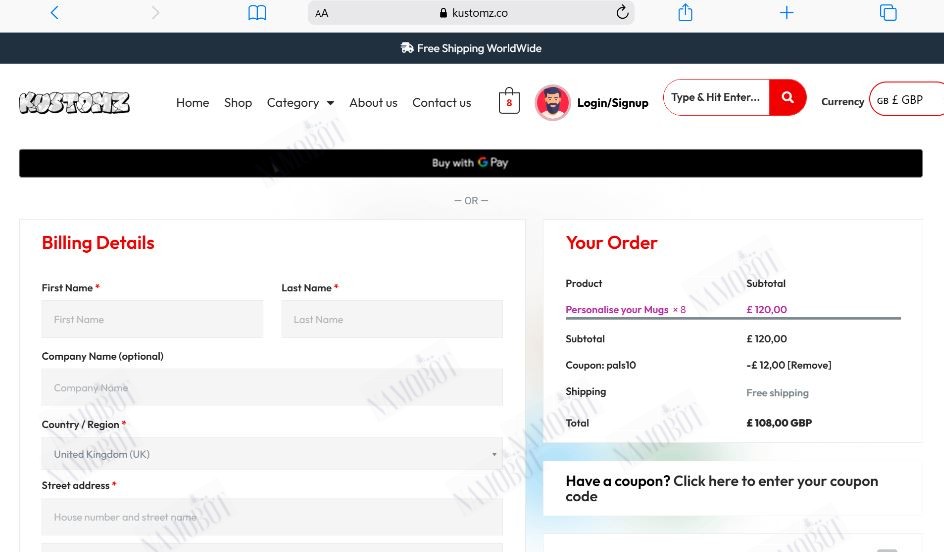944x552 pixels.
Task: Go to Home menu item
Action: [x=193, y=103]
